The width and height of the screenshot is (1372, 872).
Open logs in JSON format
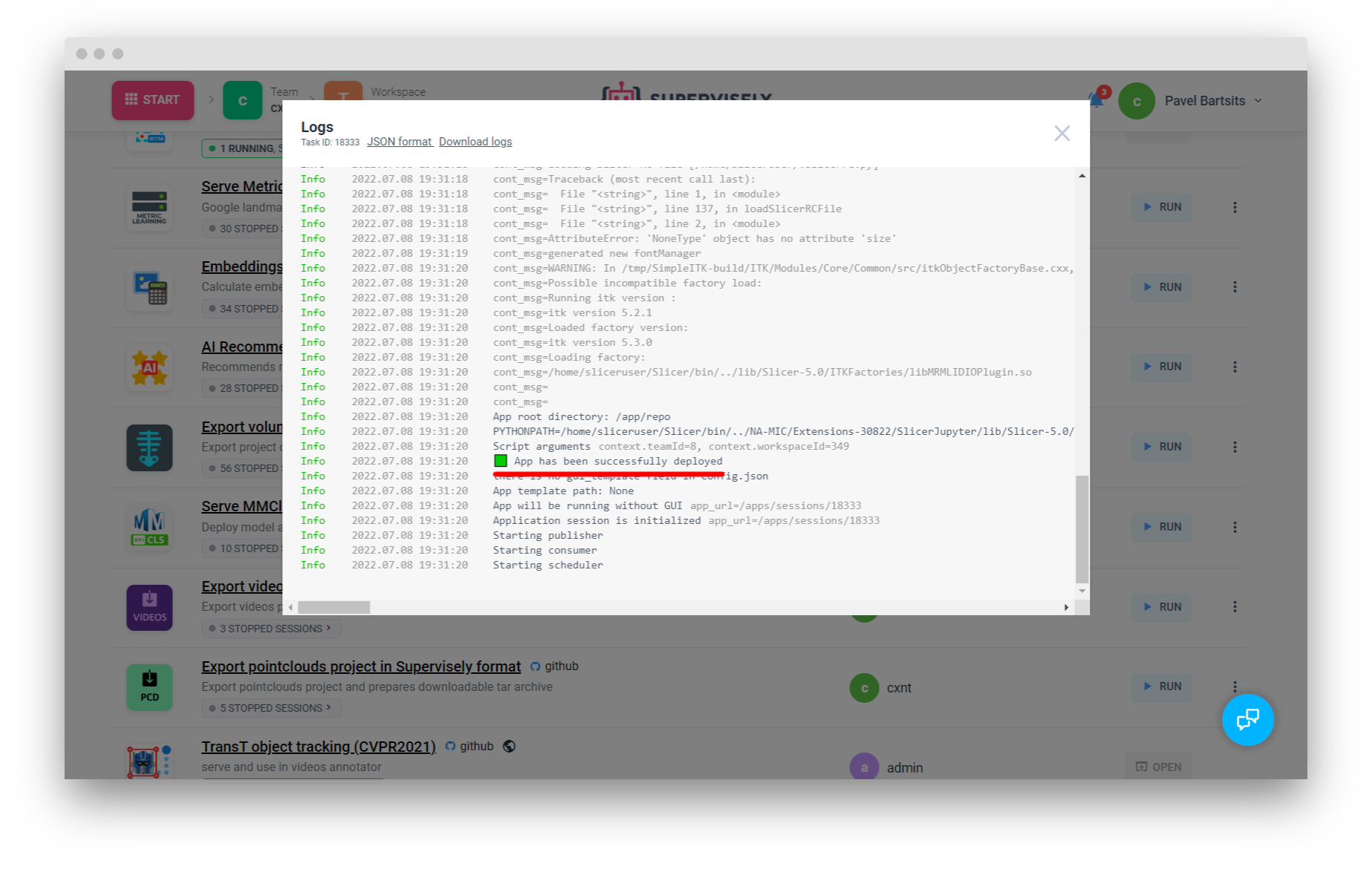coord(399,142)
